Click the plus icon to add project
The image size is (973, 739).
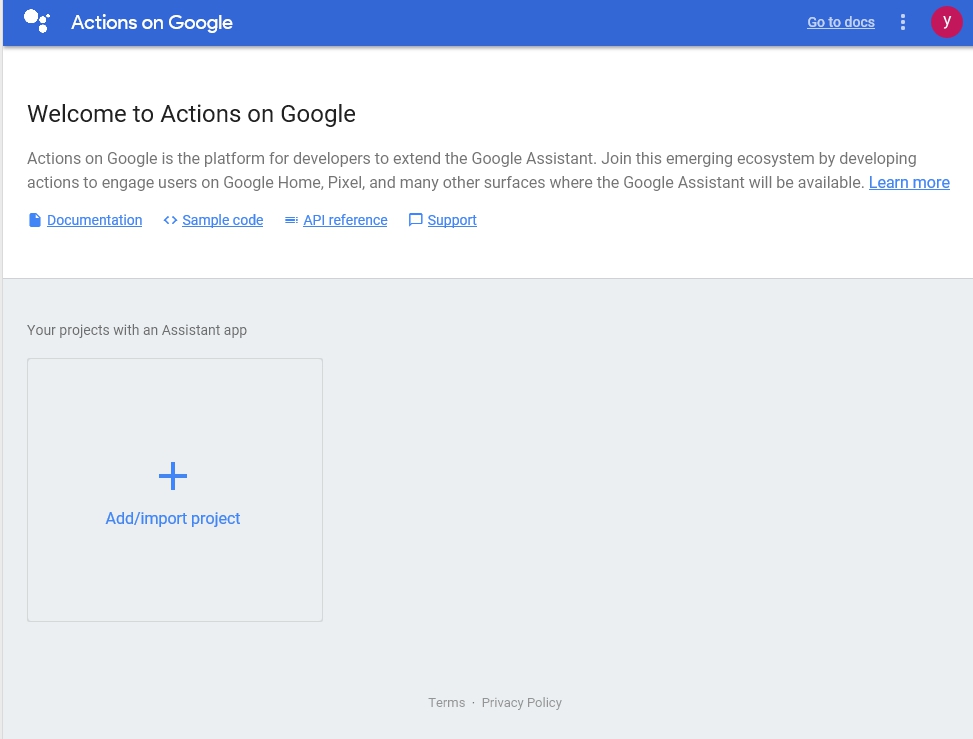173,476
